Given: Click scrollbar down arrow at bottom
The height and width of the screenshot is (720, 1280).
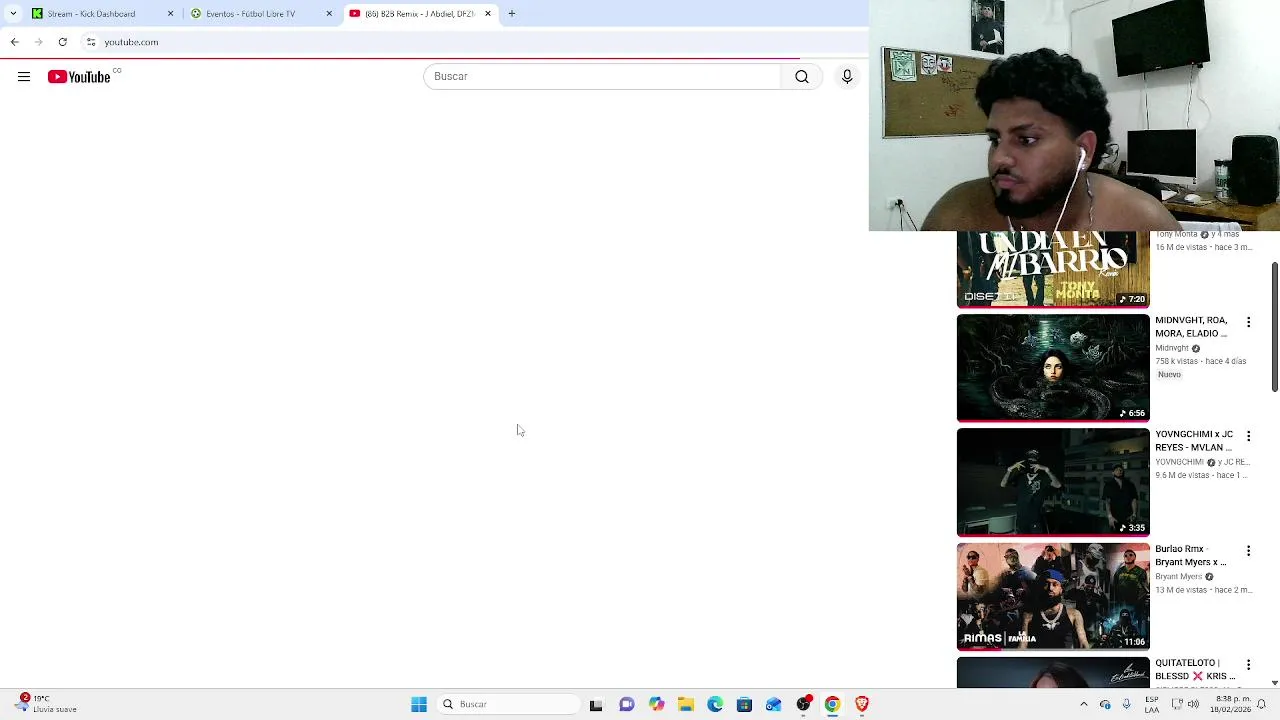Looking at the screenshot, I should coord(1274,682).
